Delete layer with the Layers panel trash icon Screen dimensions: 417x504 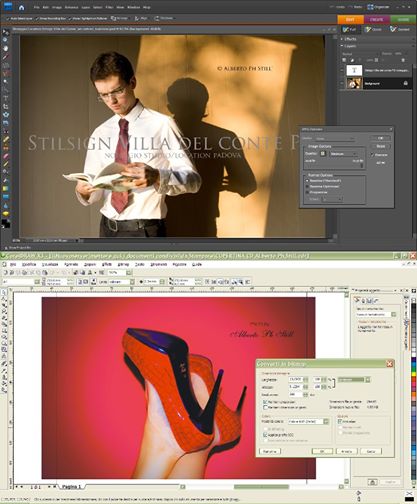pos(403,60)
